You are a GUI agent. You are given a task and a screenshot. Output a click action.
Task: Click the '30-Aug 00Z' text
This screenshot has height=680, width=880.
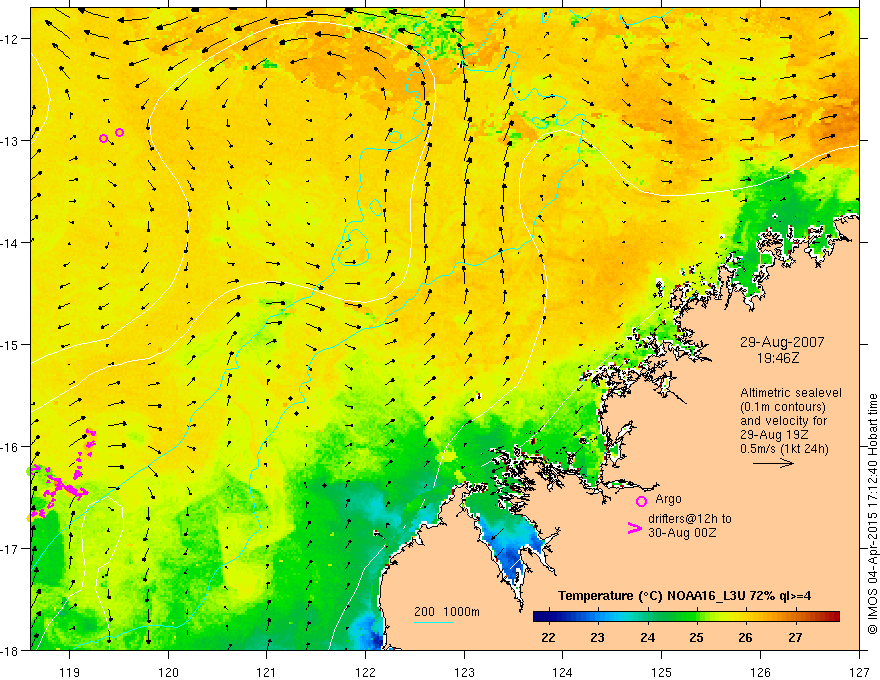[x=682, y=533]
